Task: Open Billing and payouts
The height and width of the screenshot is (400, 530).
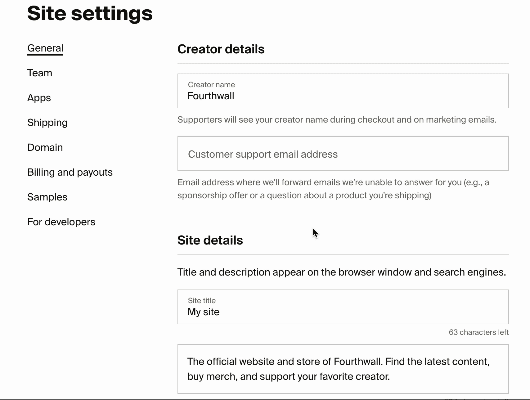Action: tap(70, 172)
